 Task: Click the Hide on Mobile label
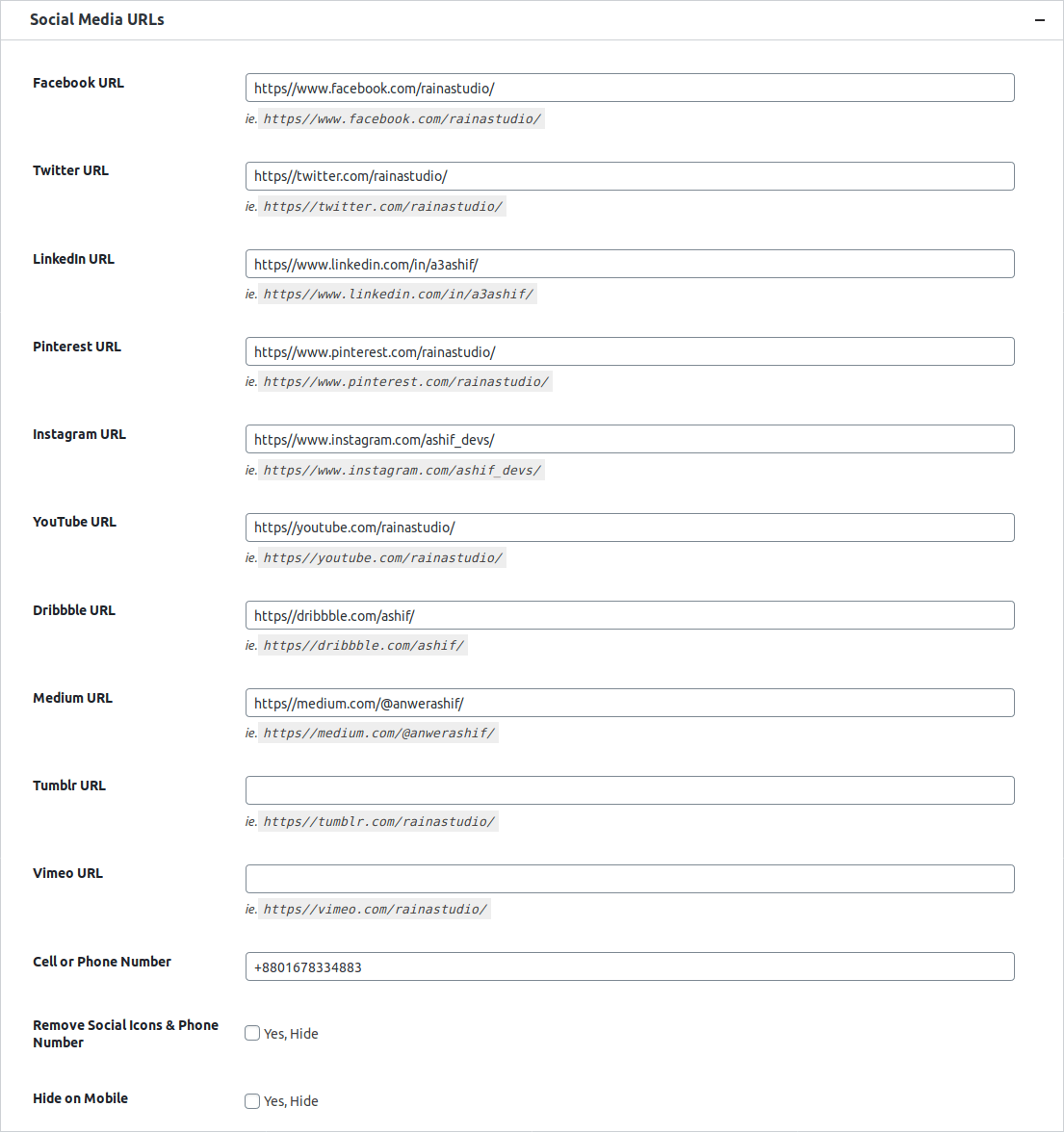(x=80, y=1098)
